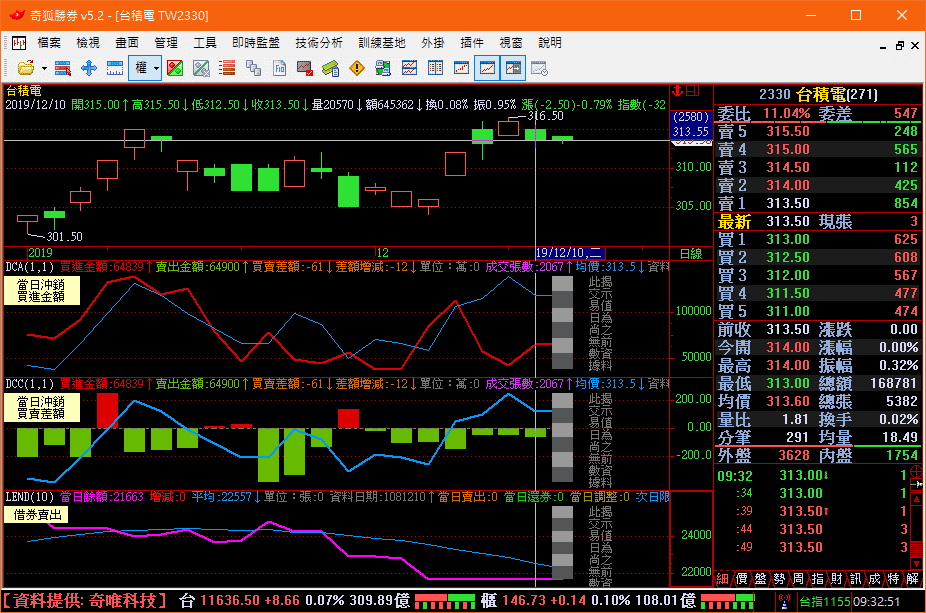Open the dropdown arrow next to 權
This screenshot has height=613, width=926.
coord(156,69)
